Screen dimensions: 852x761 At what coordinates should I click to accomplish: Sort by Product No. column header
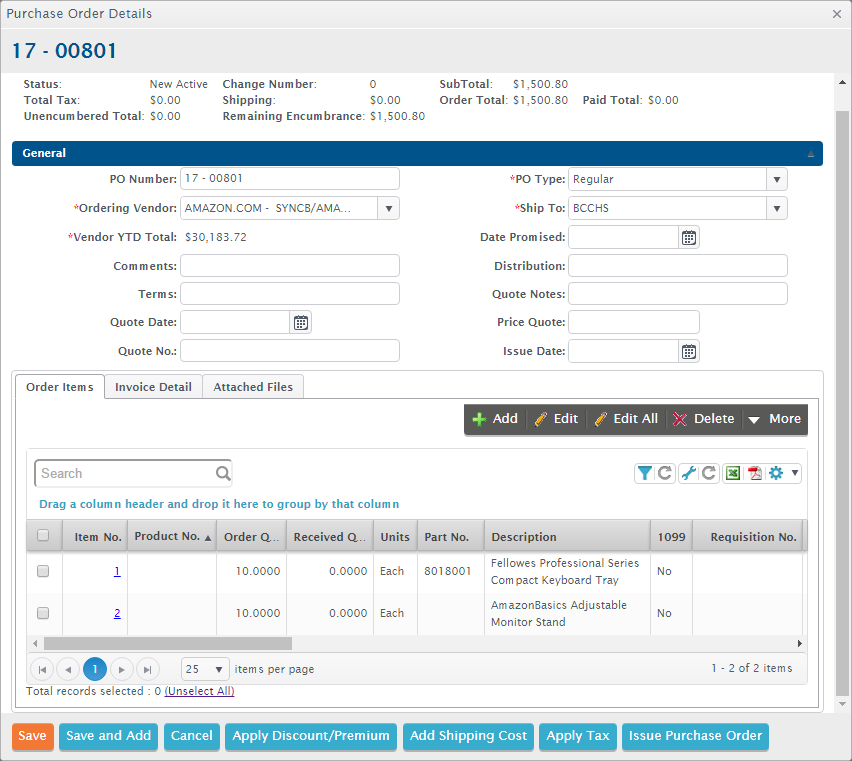pos(172,536)
